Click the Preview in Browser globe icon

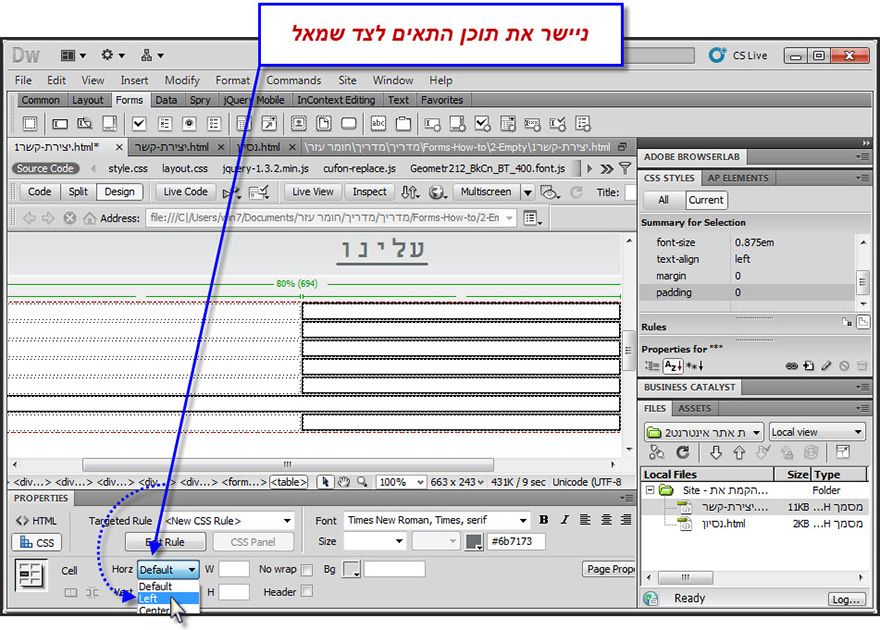437,192
